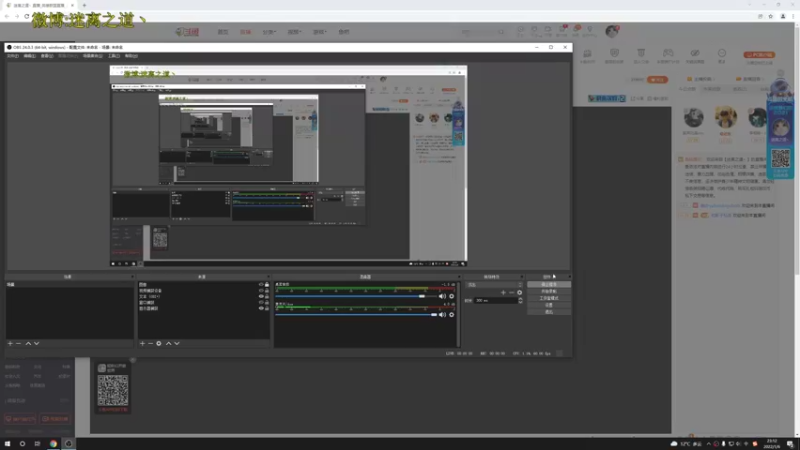Image resolution: width=800 pixels, height=450 pixels.
Task: Open the 文件(F) menu in OBS
Action: (x=13, y=56)
